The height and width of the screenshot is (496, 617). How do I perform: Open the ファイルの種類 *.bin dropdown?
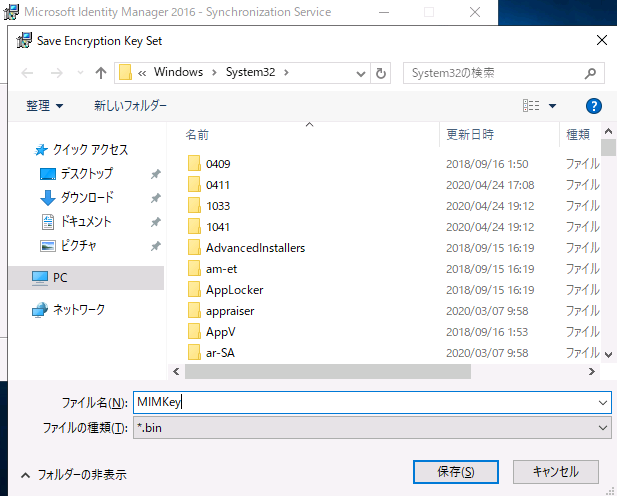[x=372, y=428]
